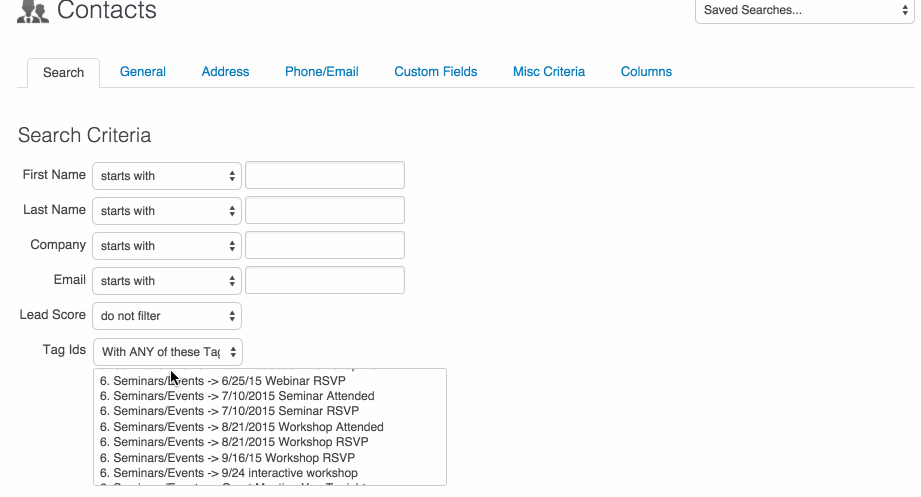This screenshot has width=921, height=497.
Task: Open the Tag Ids condition dropdown
Action: [x=168, y=352]
